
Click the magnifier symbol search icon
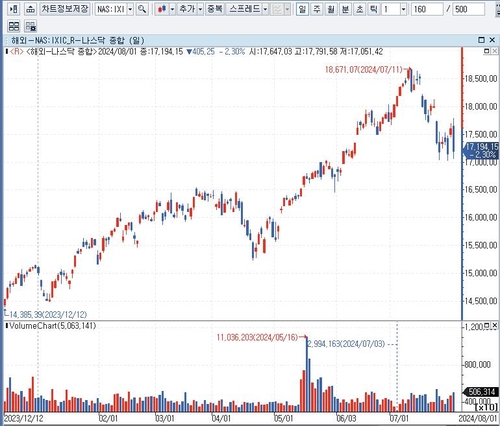coord(142,9)
